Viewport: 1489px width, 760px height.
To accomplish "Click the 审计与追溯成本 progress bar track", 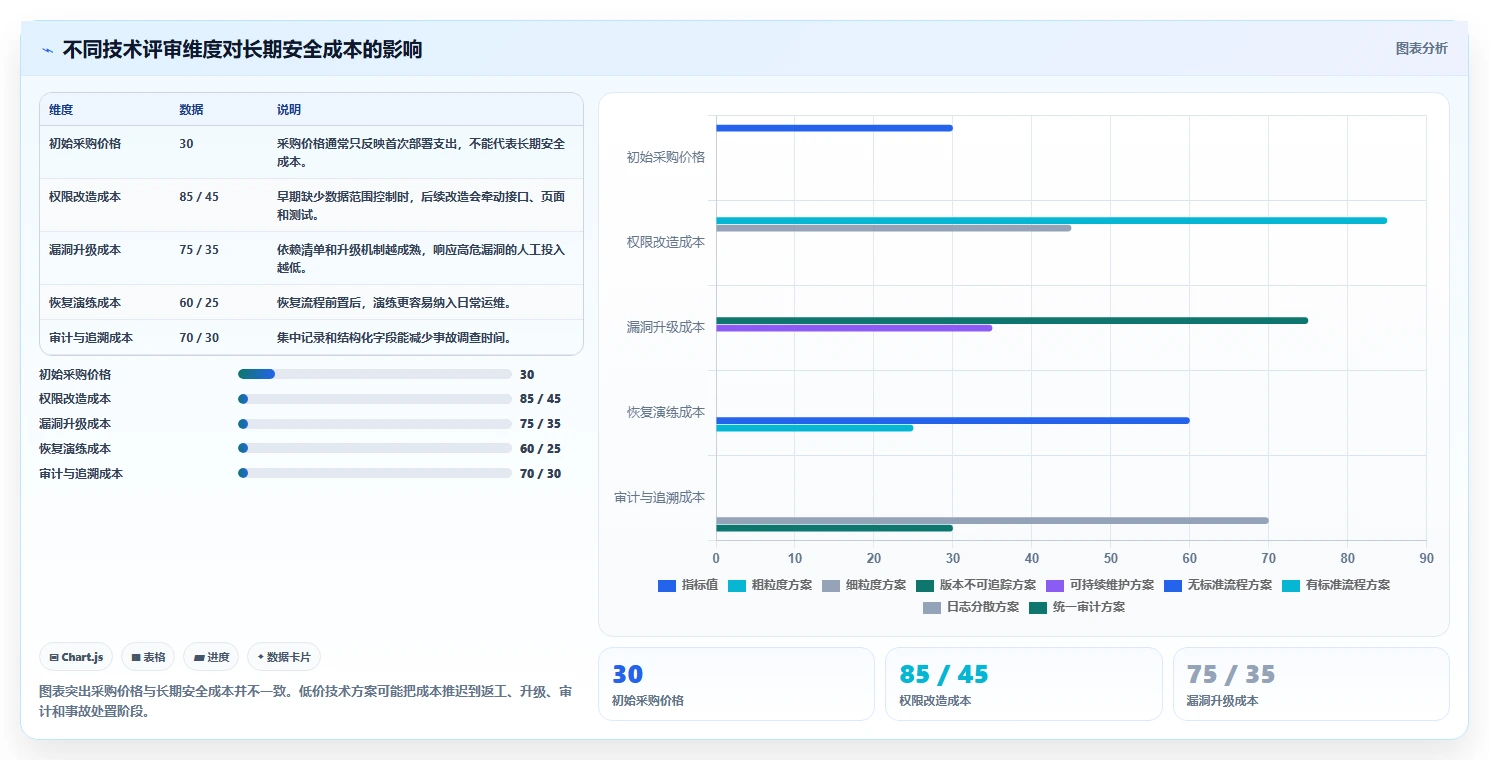I will [375, 473].
